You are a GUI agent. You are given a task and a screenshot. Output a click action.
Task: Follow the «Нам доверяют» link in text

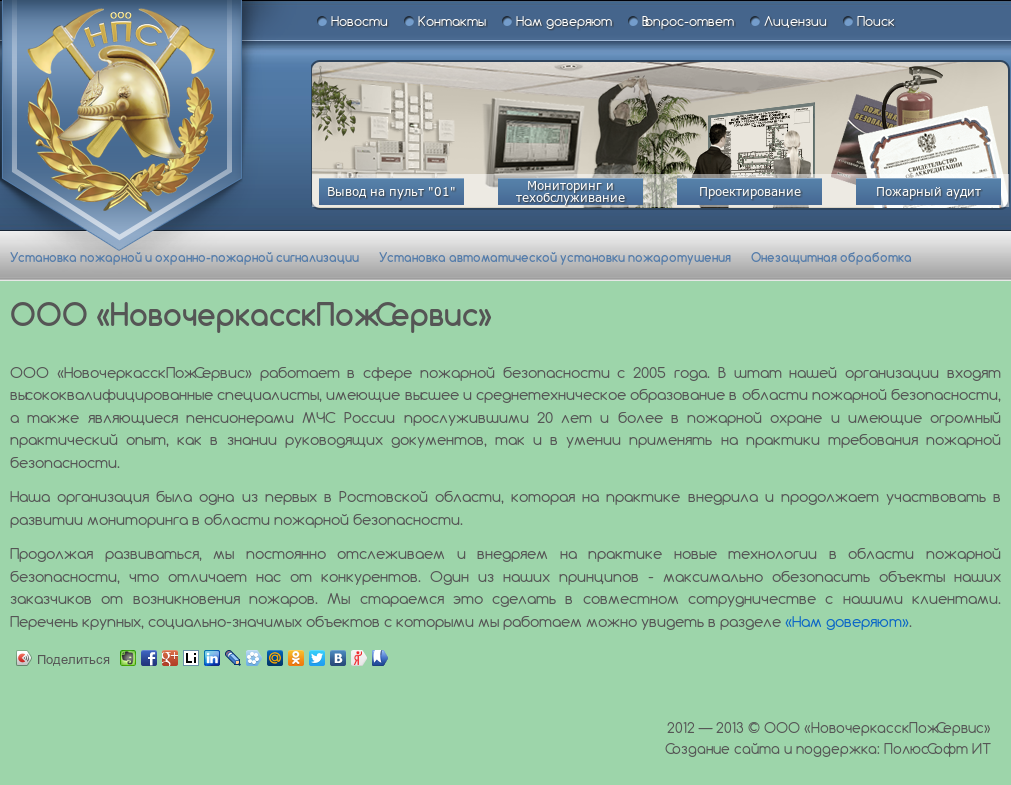click(847, 622)
